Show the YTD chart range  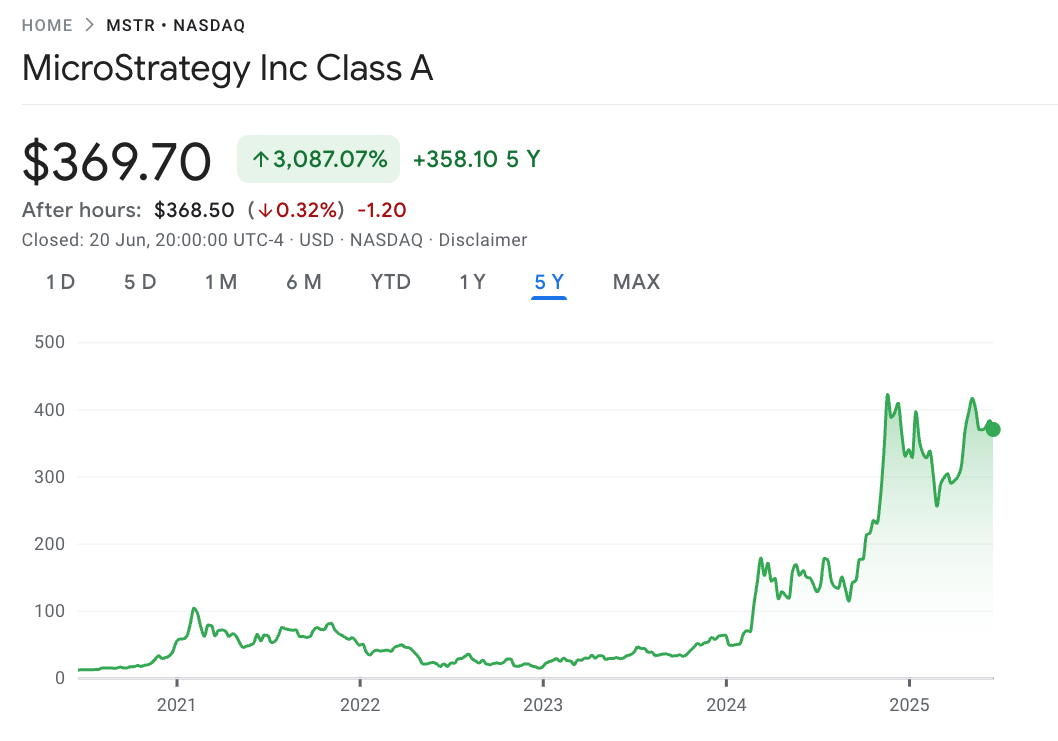point(390,282)
